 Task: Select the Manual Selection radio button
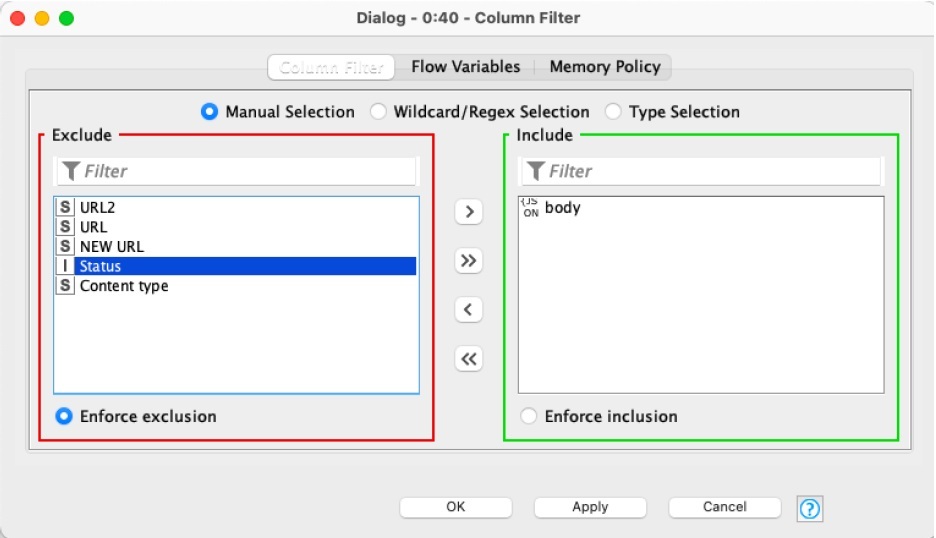[210, 112]
